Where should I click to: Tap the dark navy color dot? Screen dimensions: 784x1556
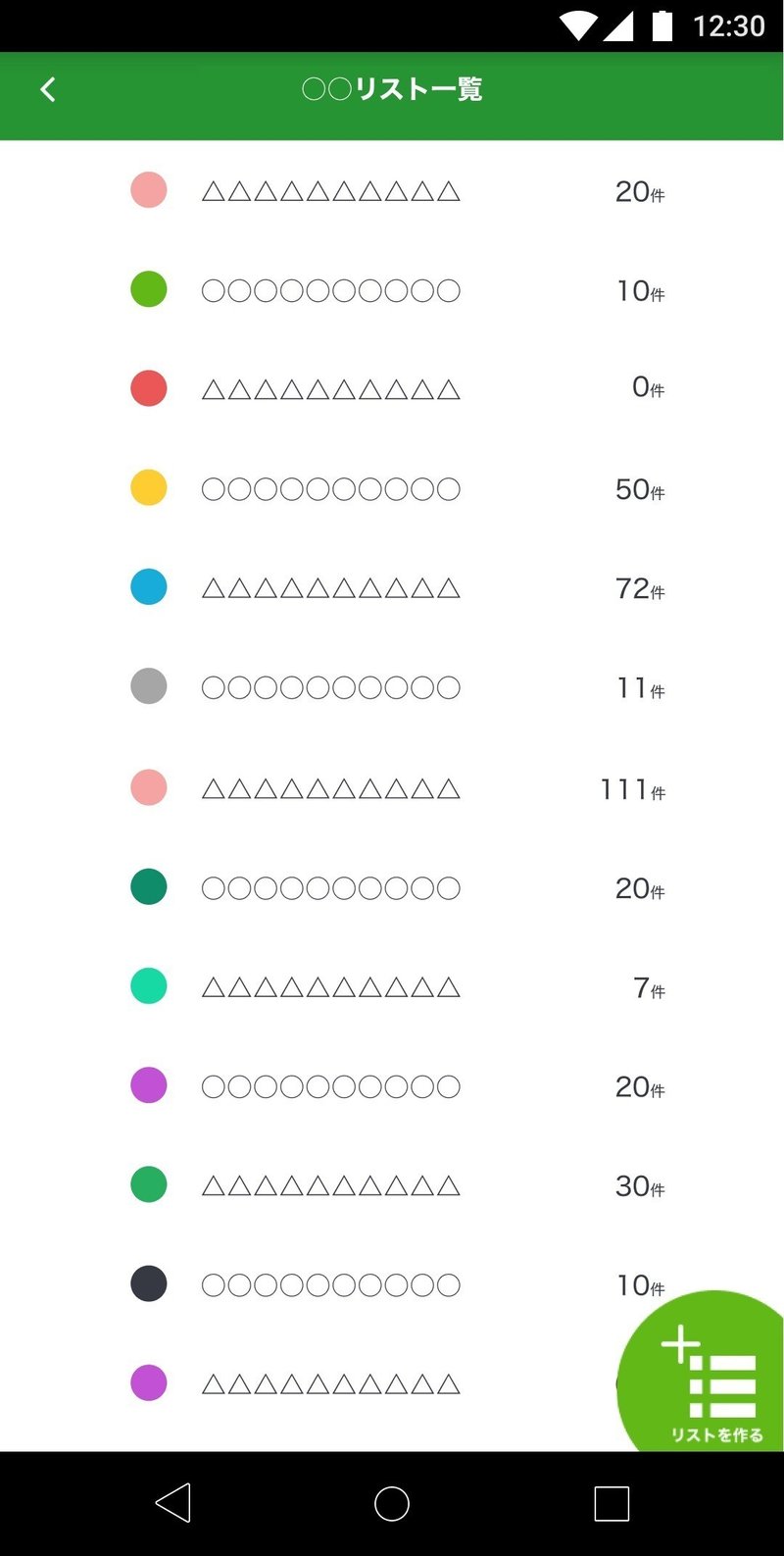click(x=149, y=1283)
